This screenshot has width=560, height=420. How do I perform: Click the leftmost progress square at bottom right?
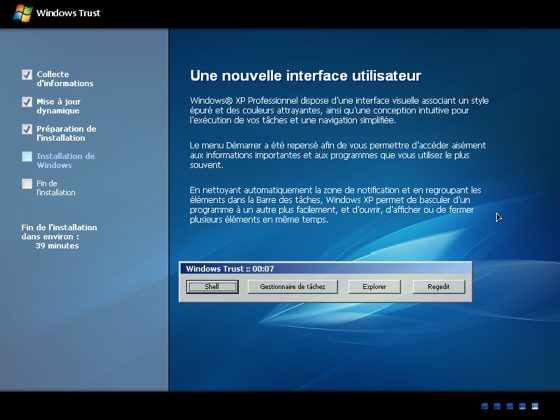tap(485, 406)
